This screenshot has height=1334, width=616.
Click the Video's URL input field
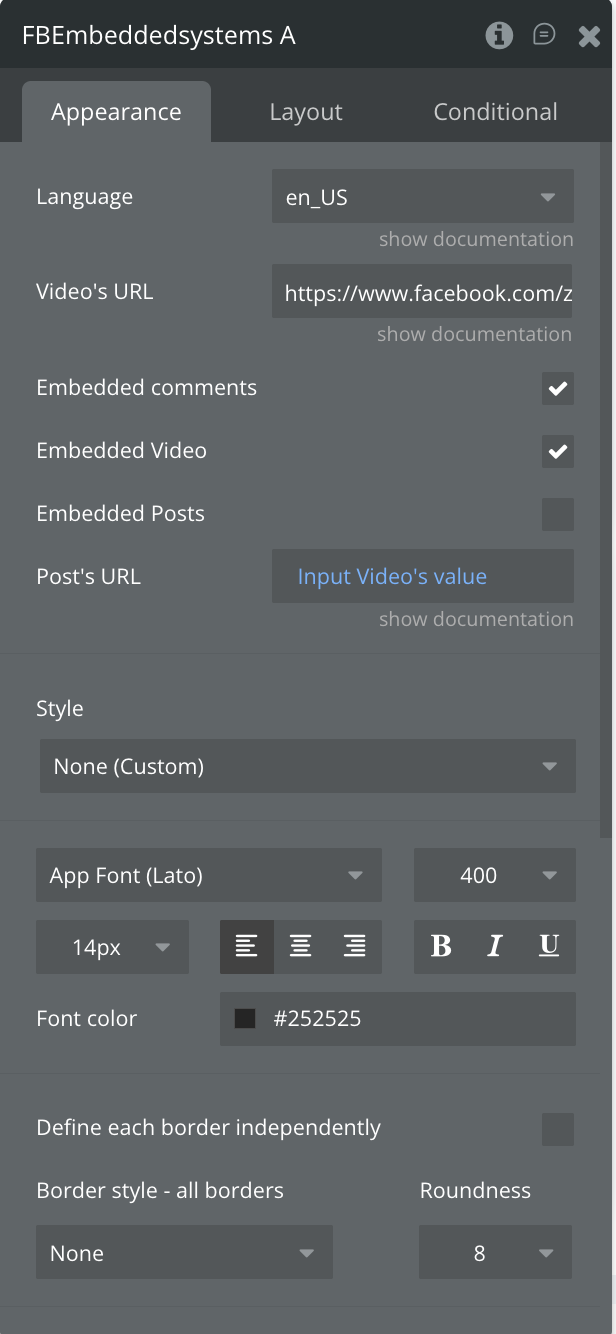pyautogui.click(x=422, y=292)
